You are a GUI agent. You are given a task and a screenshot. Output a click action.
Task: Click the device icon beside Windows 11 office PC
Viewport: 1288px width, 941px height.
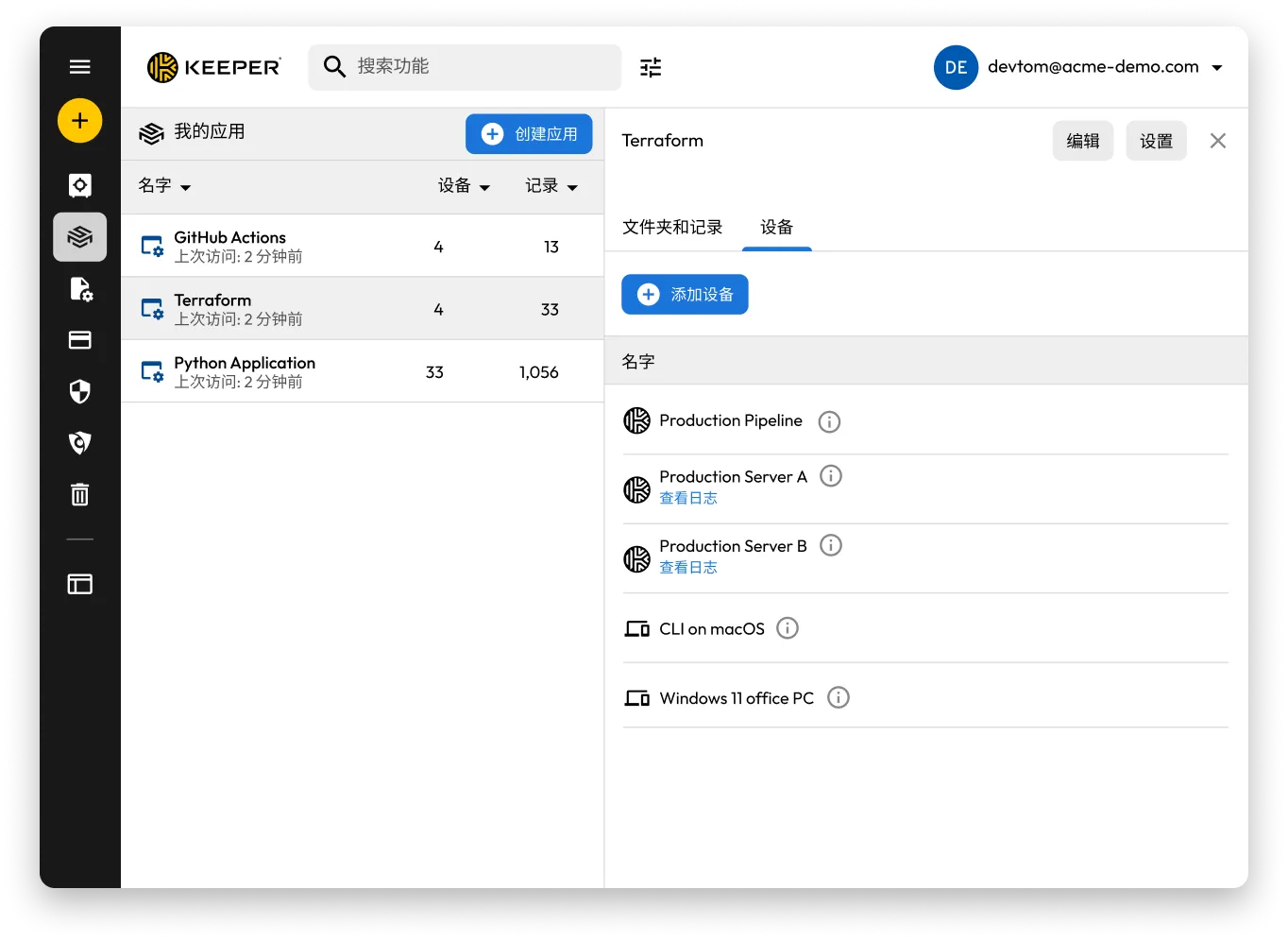637,698
